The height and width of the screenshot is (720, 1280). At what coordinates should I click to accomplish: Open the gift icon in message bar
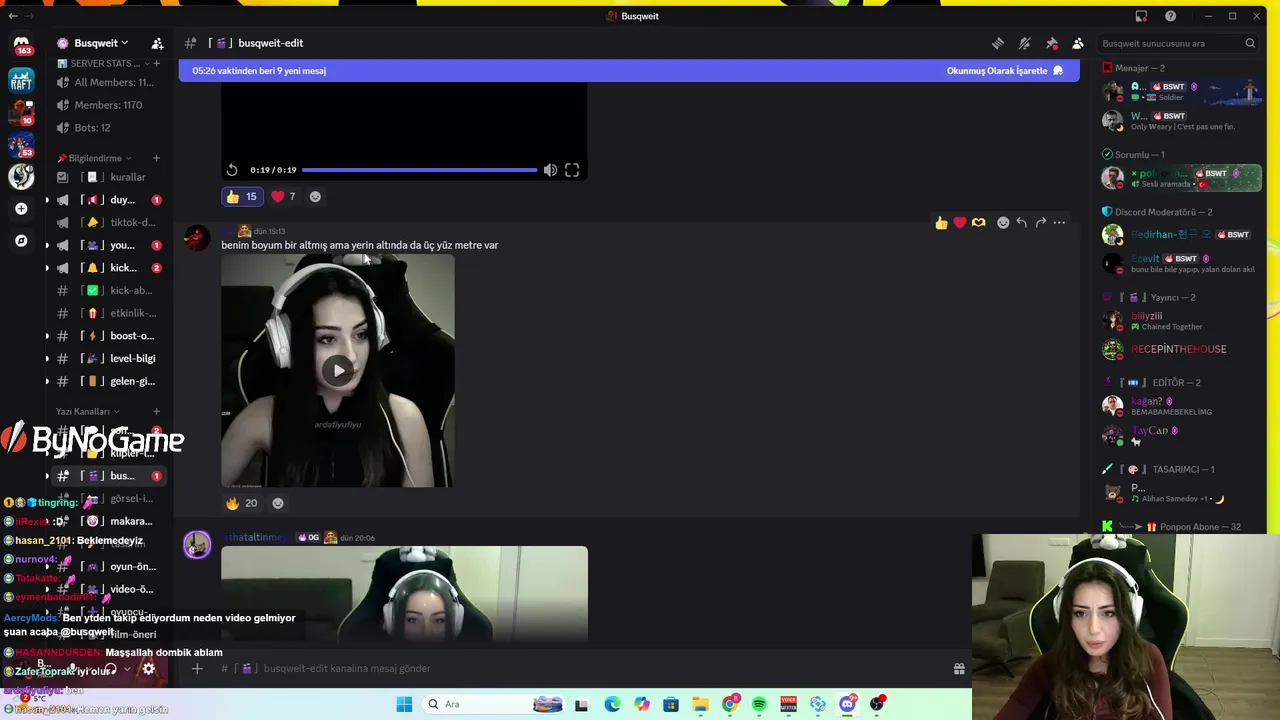tap(959, 668)
